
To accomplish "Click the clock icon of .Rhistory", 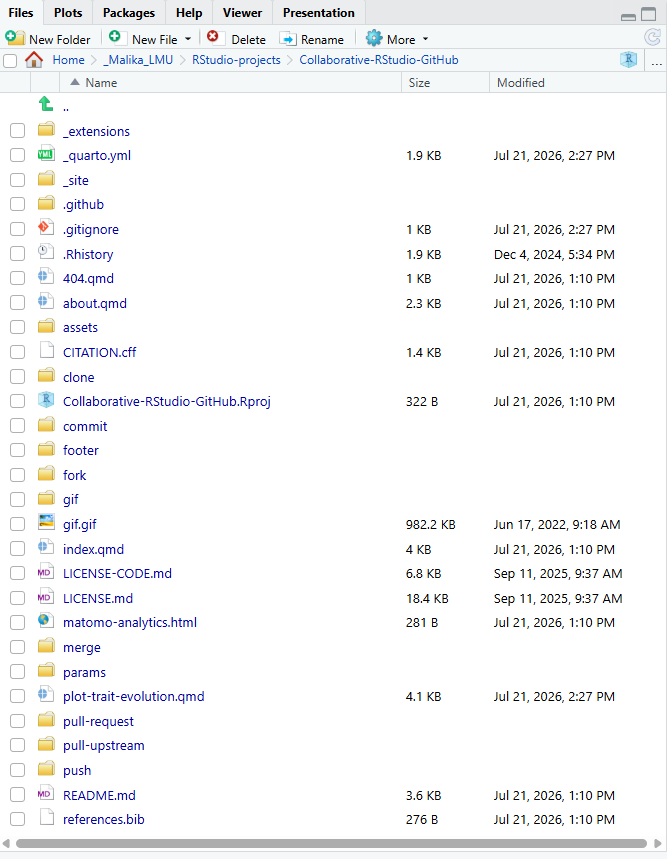I will 46,252.
